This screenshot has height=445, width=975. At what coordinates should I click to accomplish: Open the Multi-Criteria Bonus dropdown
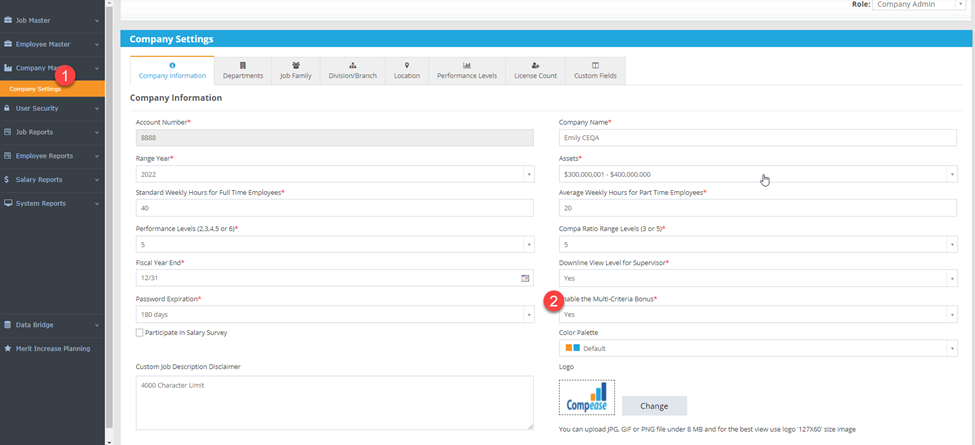click(758, 314)
